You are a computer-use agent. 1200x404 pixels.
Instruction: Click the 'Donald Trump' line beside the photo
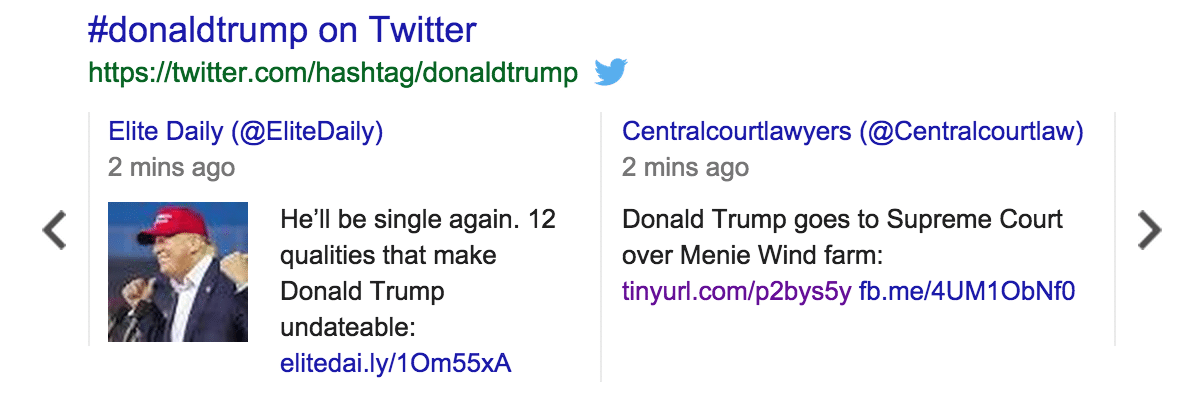(x=362, y=291)
